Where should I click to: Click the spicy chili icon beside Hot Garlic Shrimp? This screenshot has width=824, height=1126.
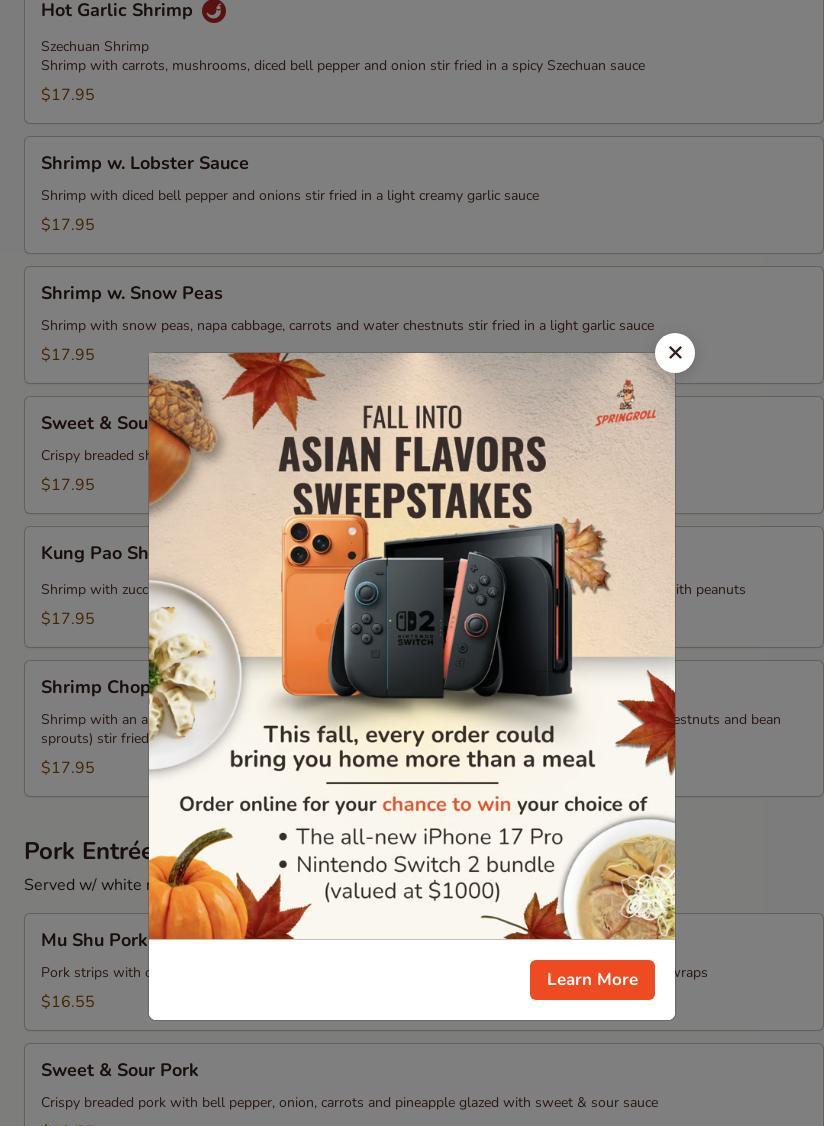[213, 11]
